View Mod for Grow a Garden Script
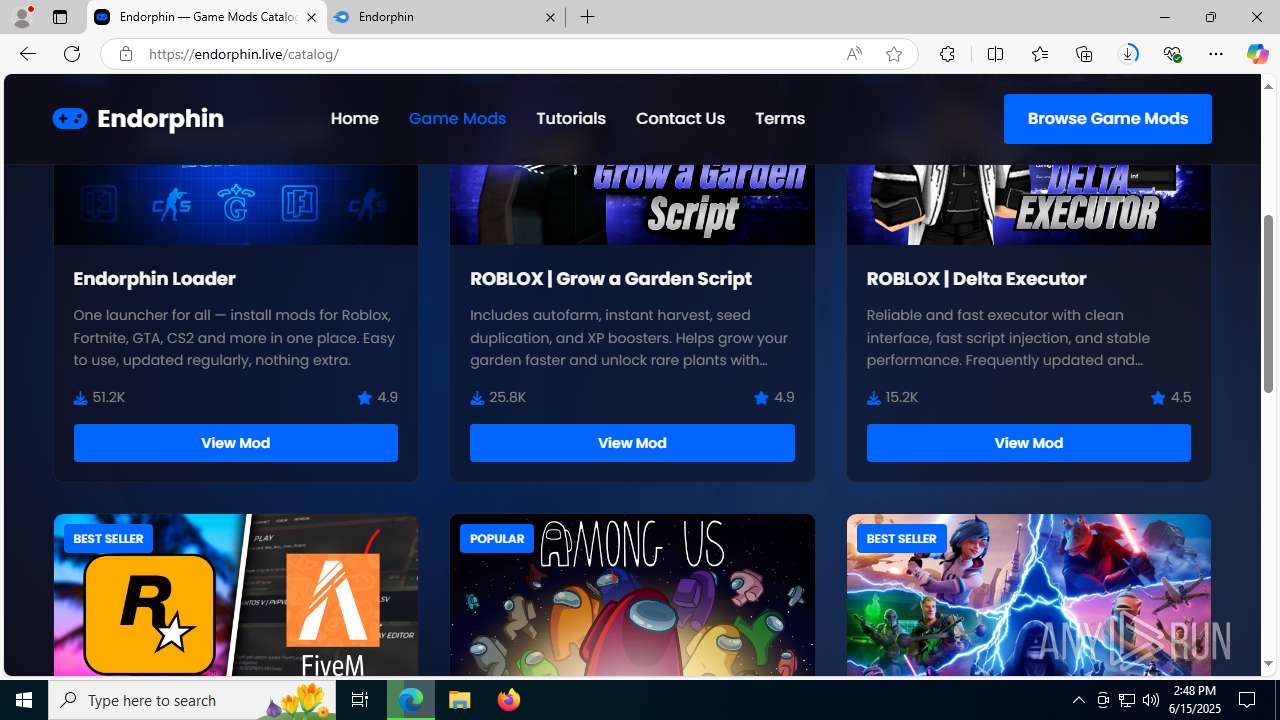This screenshot has height=720, width=1280. point(632,443)
